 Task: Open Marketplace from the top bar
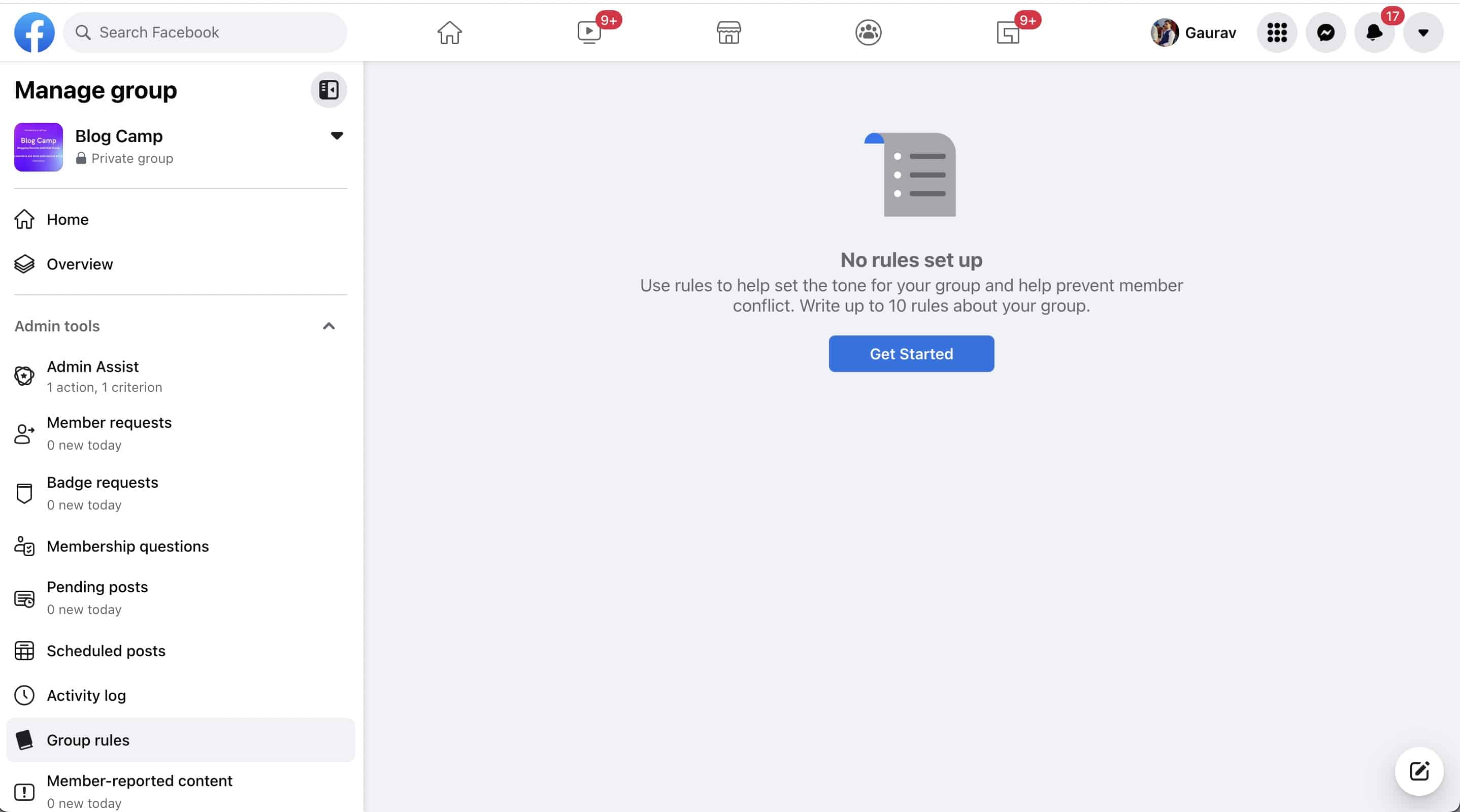[728, 32]
